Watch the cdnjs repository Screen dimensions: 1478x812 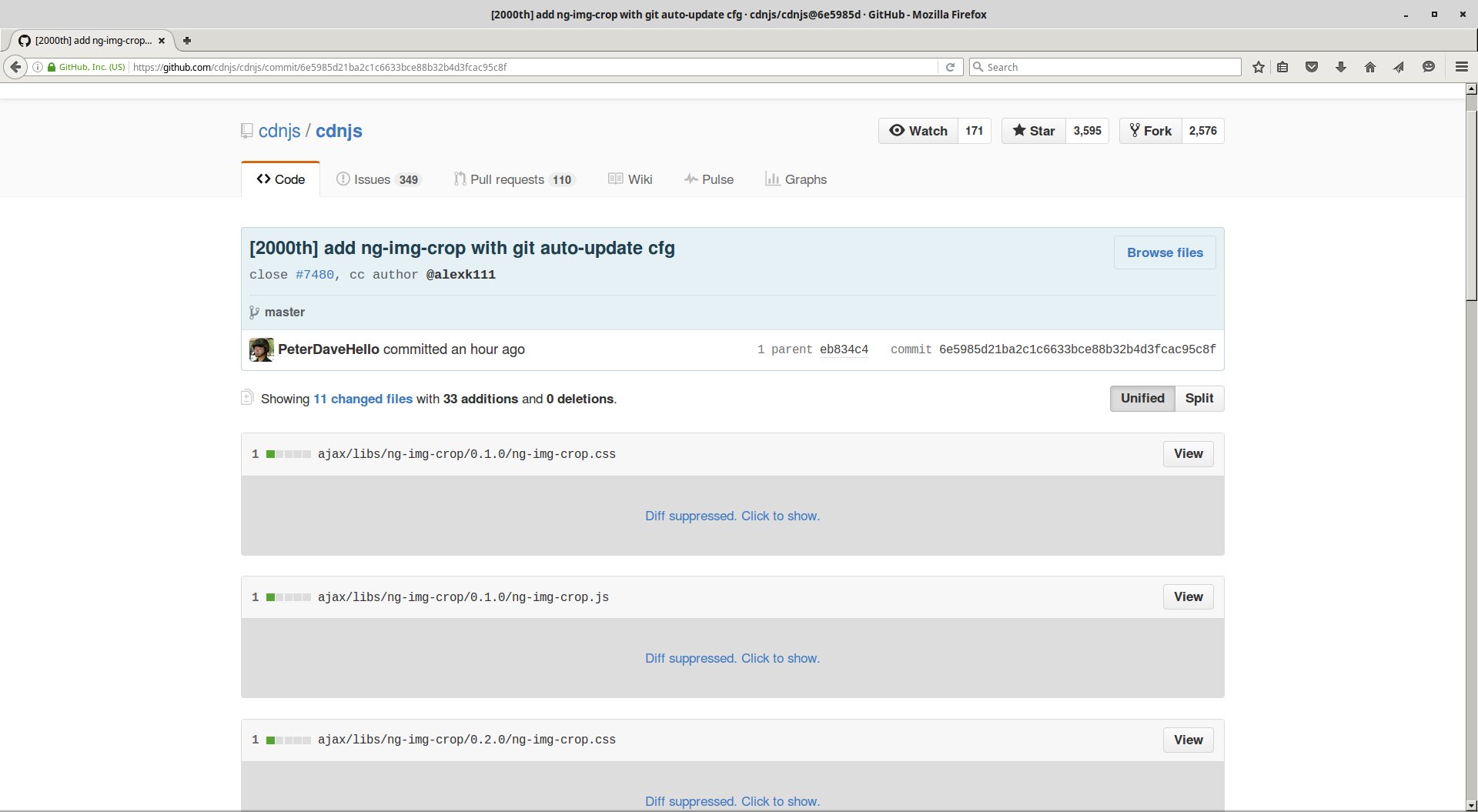[918, 131]
